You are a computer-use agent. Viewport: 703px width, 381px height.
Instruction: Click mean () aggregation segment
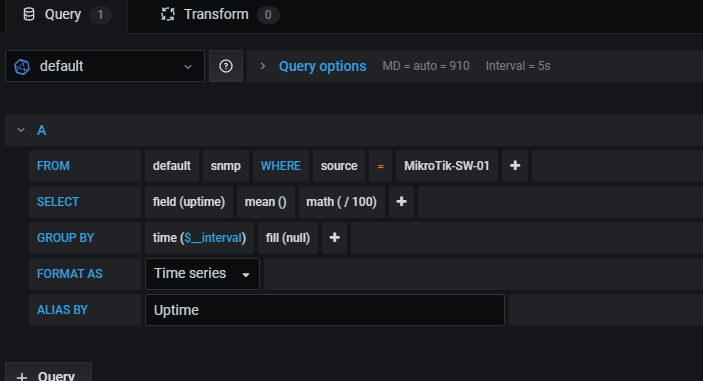pos(265,202)
